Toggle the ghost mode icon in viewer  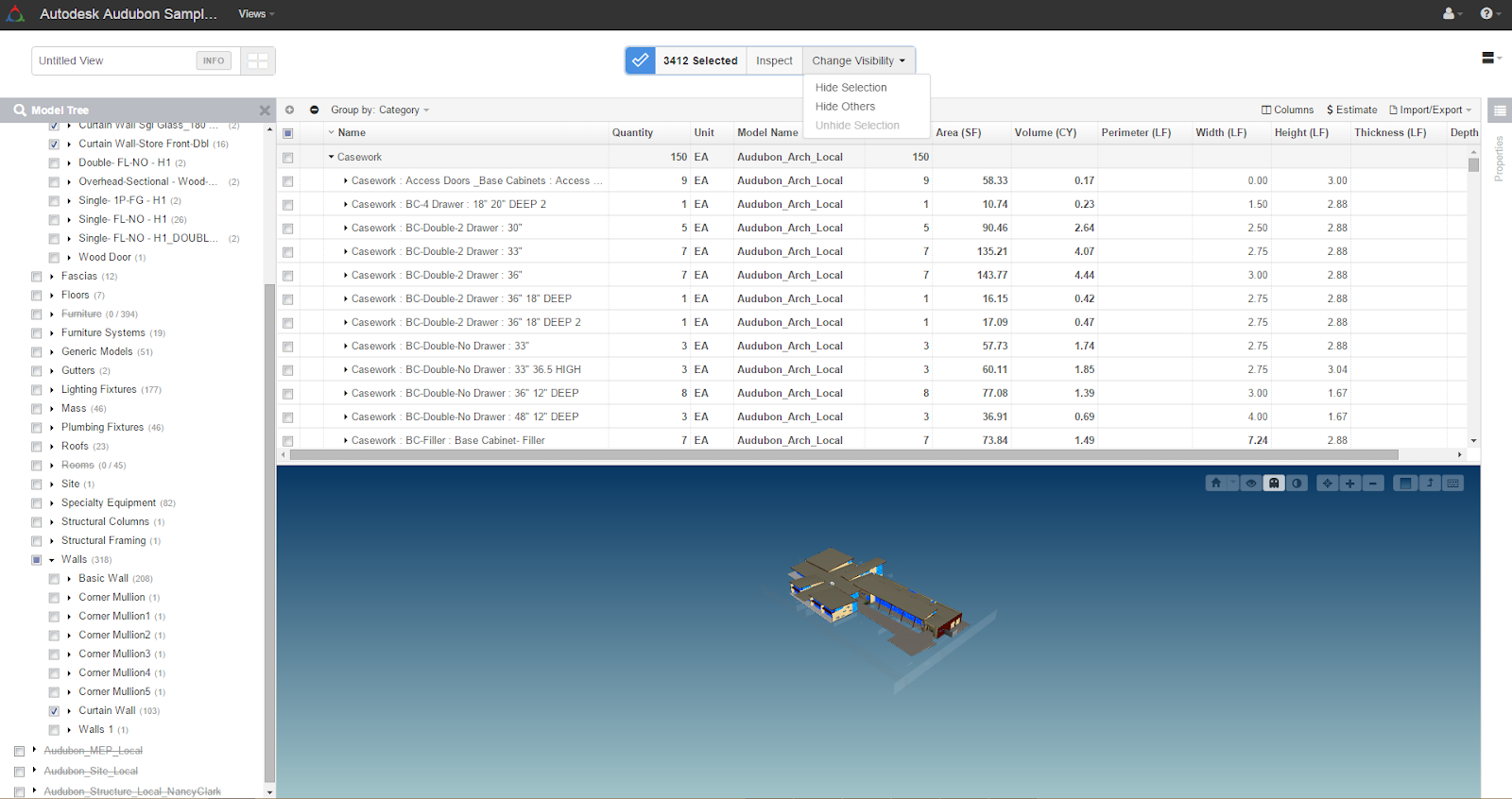(x=1274, y=483)
